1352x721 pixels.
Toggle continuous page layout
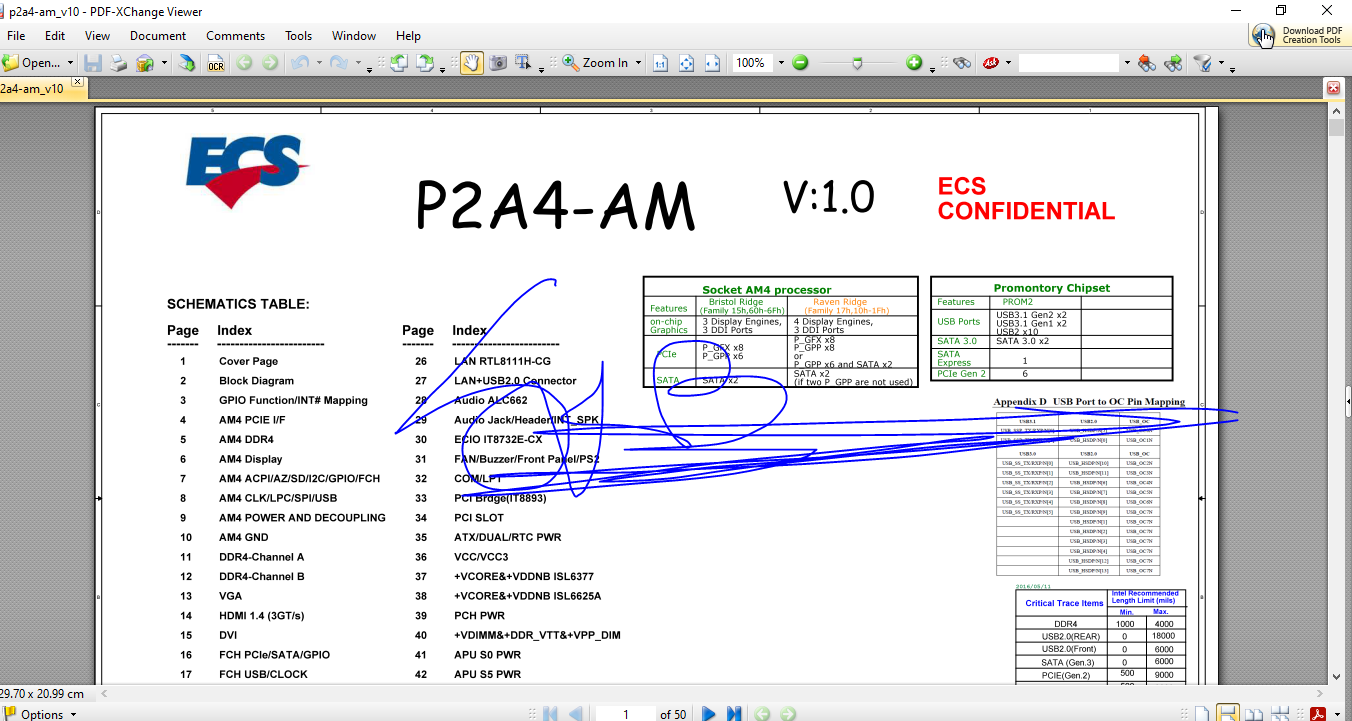coord(1228,714)
